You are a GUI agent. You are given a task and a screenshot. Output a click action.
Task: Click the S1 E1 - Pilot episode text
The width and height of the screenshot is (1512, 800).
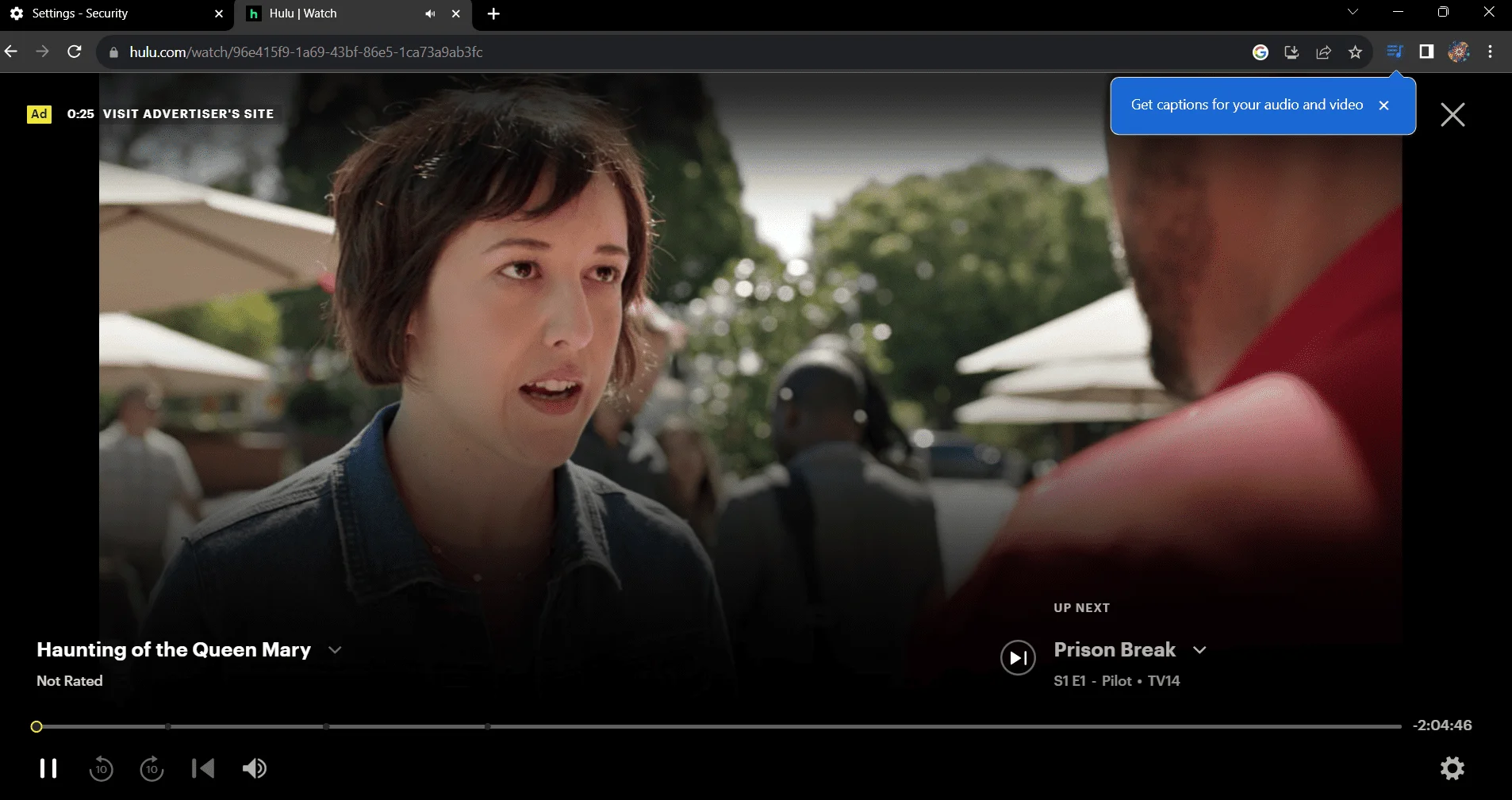[x=1092, y=681]
